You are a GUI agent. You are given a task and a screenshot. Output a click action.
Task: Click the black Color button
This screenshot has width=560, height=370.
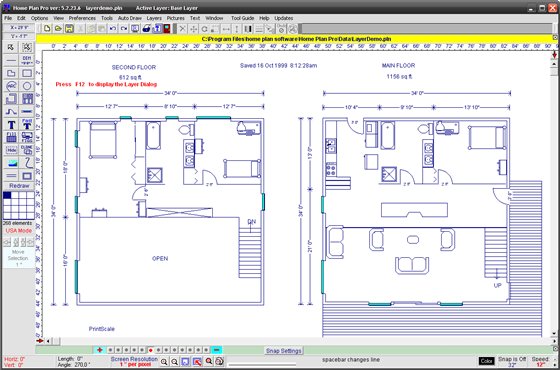click(486, 361)
